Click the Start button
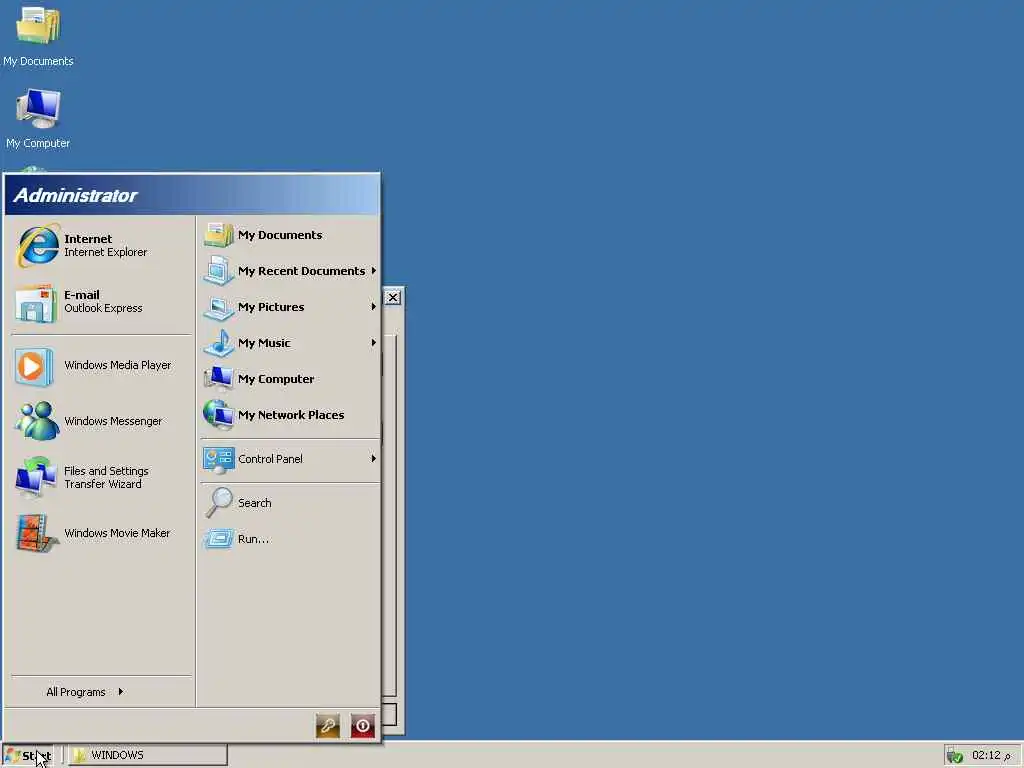Image resolution: width=1024 pixels, height=768 pixels. pos(28,756)
